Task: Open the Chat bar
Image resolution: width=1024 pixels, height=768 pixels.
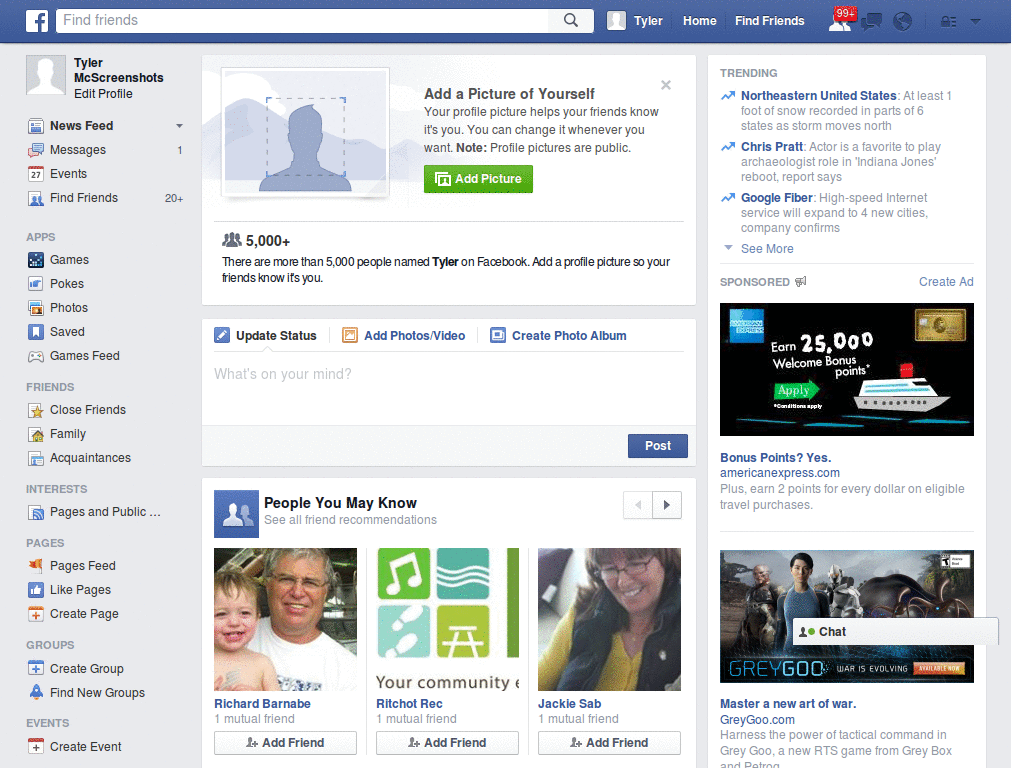Action: point(895,632)
